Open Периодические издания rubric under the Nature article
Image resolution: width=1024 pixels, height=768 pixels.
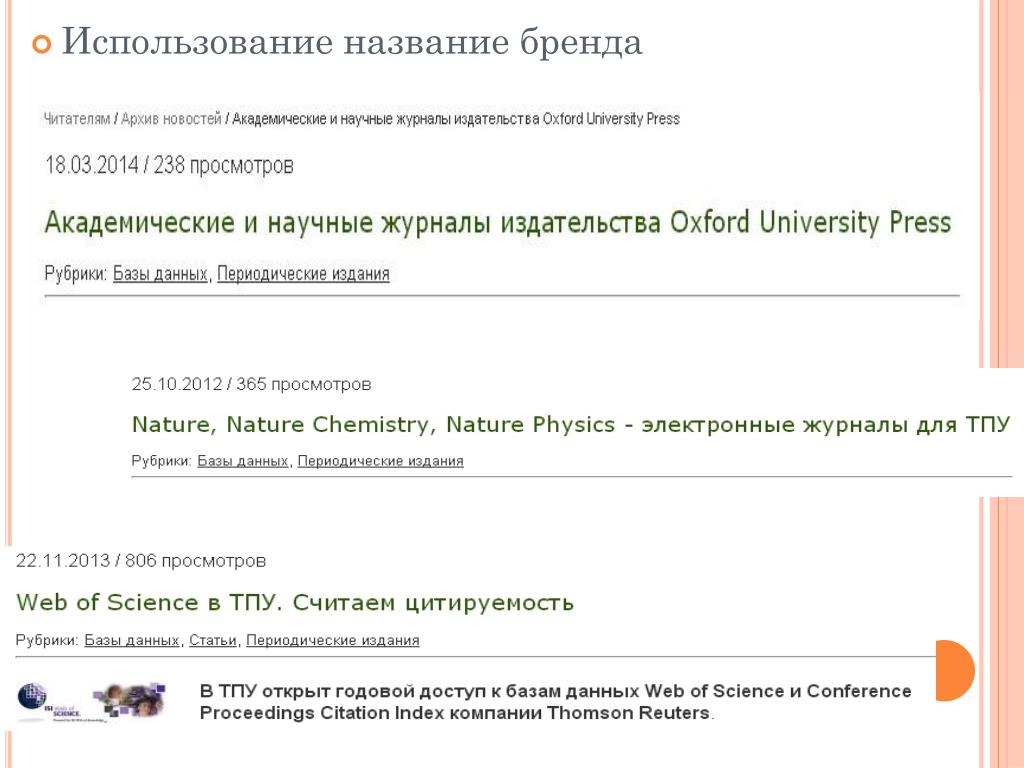tap(381, 461)
